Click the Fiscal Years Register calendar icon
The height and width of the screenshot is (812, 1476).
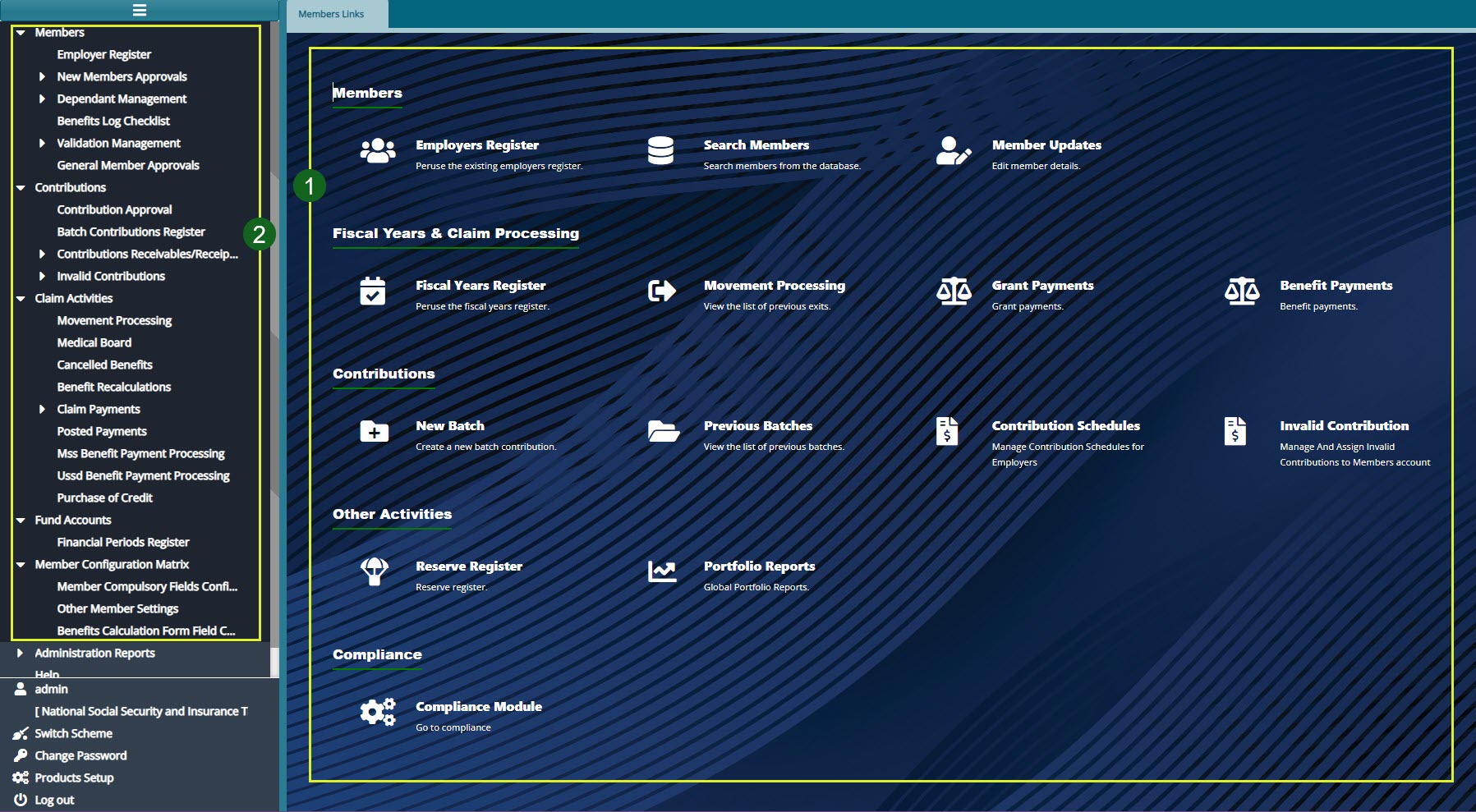click(374, 291)
